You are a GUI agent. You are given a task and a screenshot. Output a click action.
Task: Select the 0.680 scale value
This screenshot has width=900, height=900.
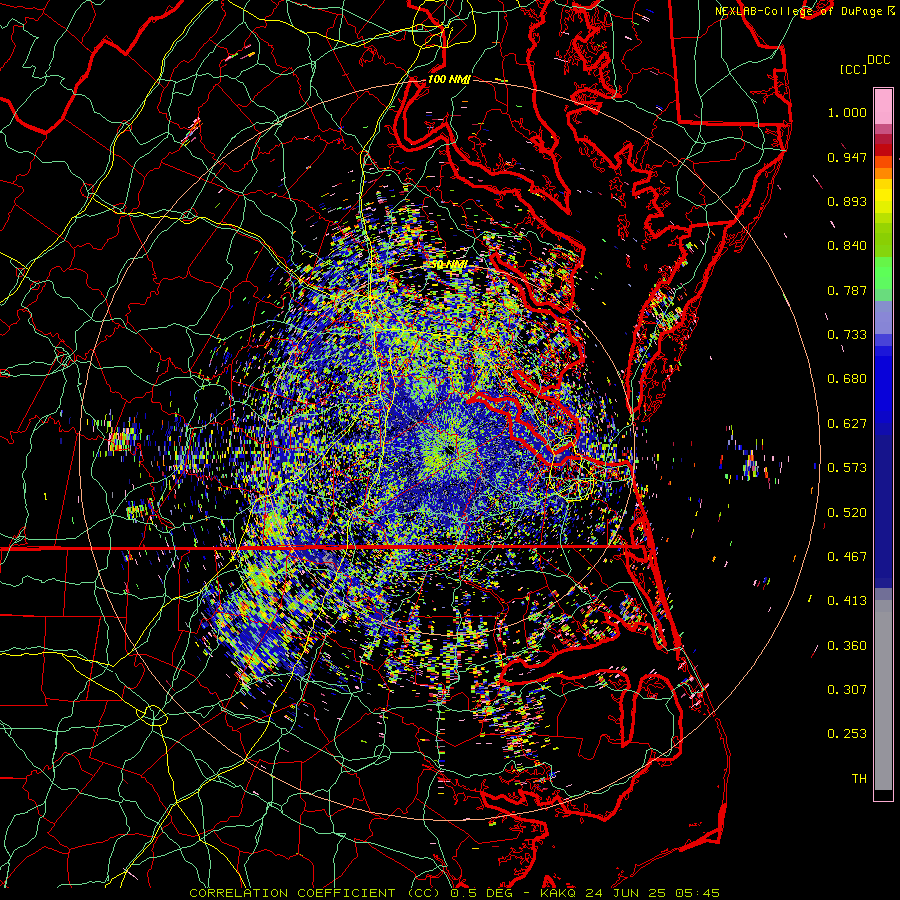tap(847, 379)
